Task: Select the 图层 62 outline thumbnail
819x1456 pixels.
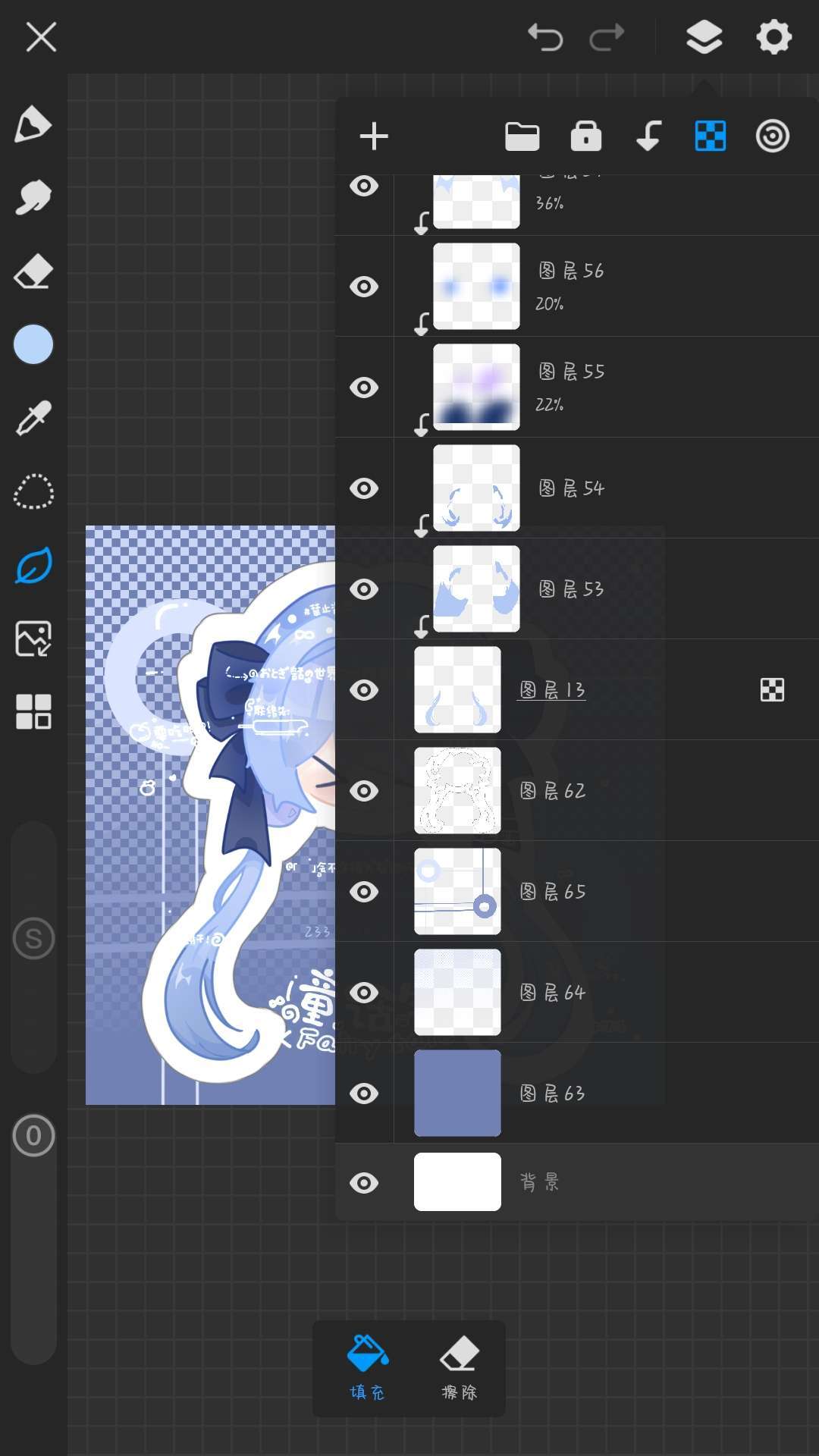Action: (x=457, y=791)
